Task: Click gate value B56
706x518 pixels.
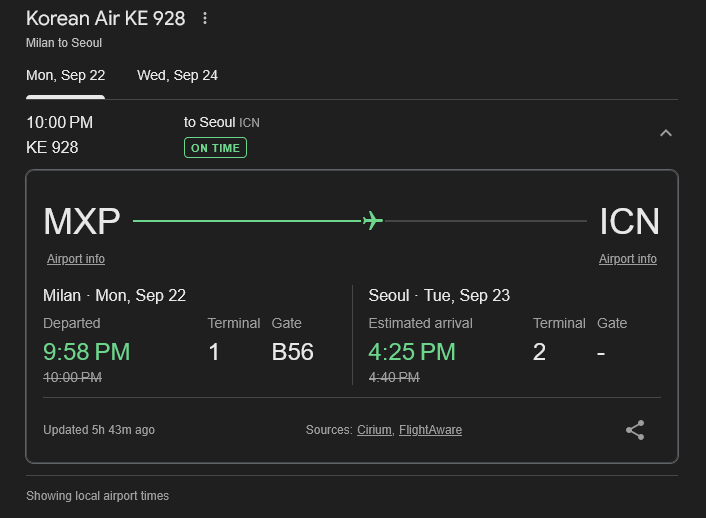Action: point(293,352)
